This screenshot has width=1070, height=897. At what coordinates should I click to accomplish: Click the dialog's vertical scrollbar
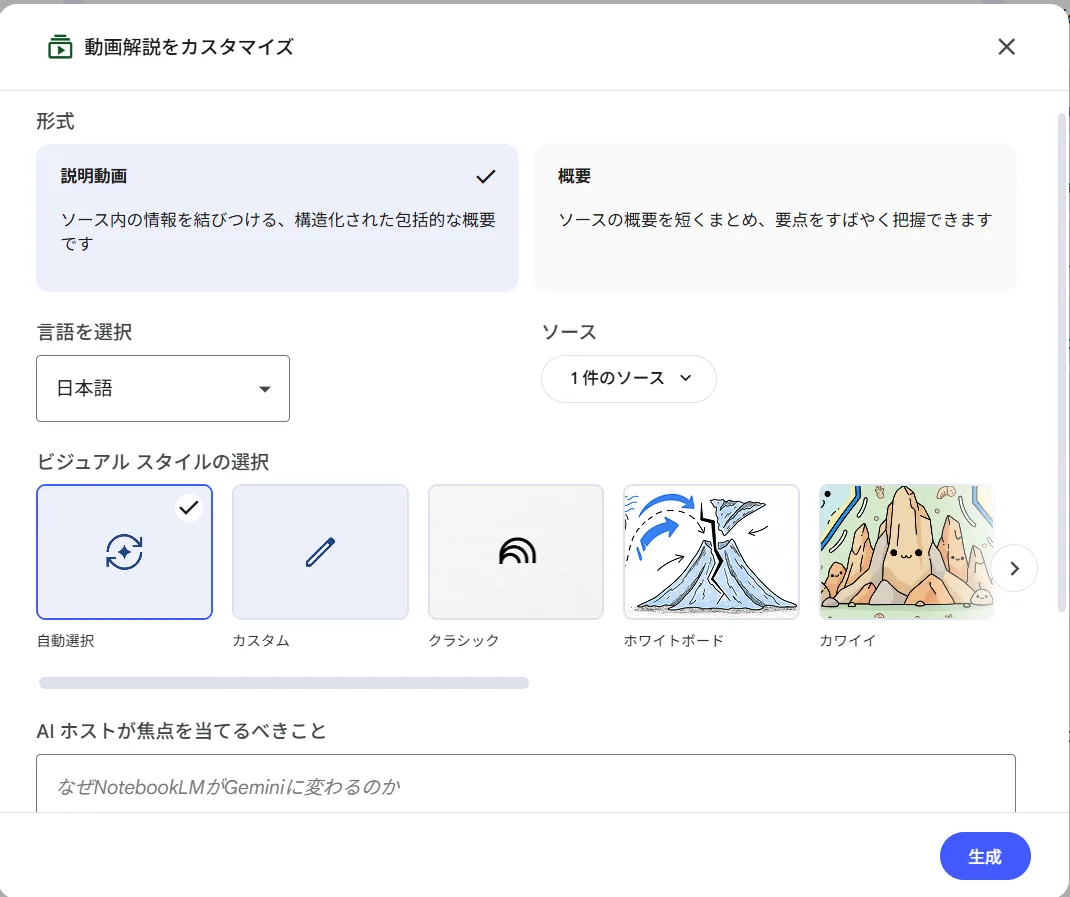pyautogui.click(x=1061, y=362)
